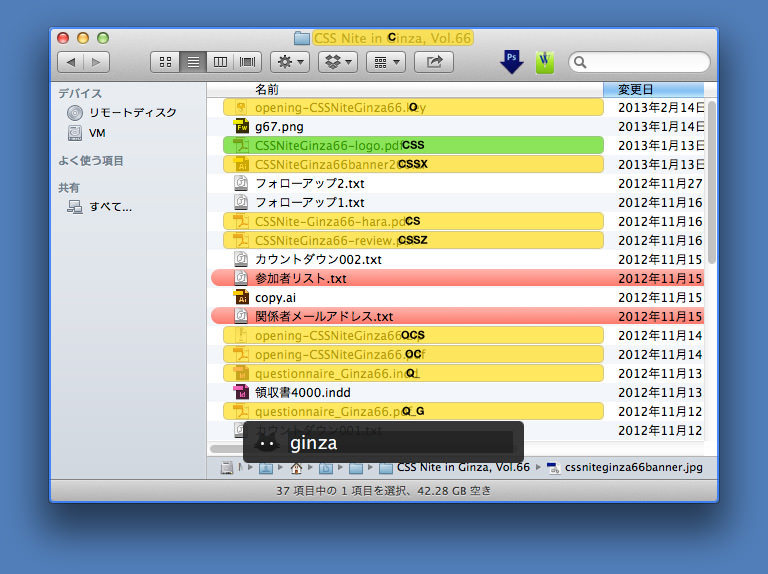Select questionnaire_Ginza66.pdf row

[x=413, y=411]
